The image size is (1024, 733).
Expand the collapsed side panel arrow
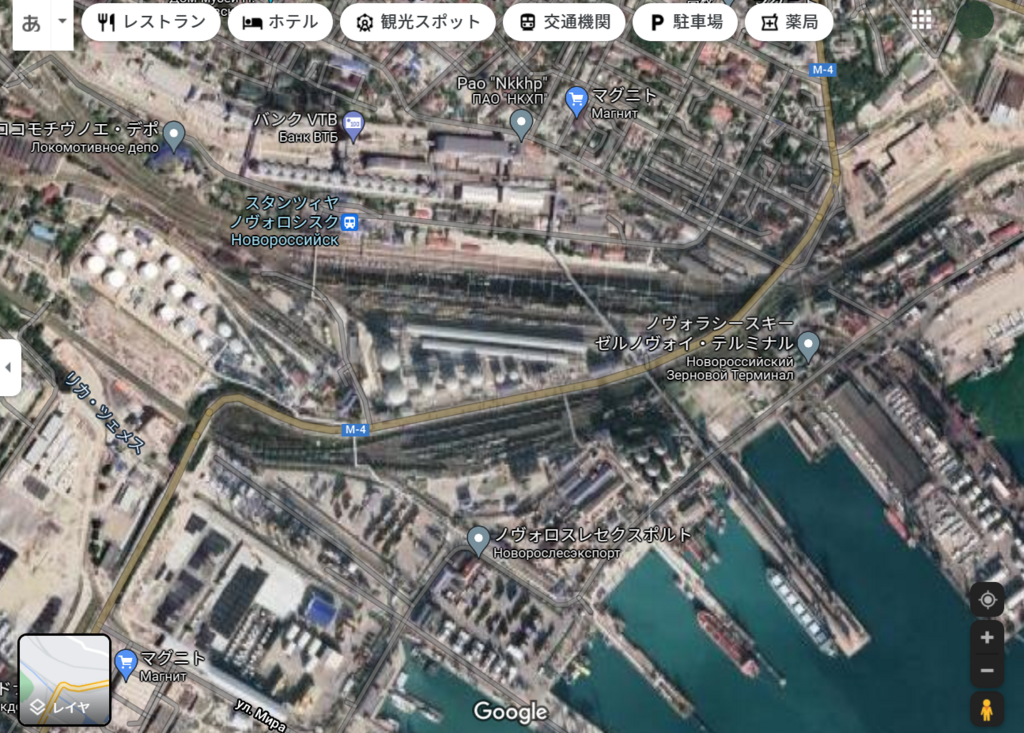(9, 367)
